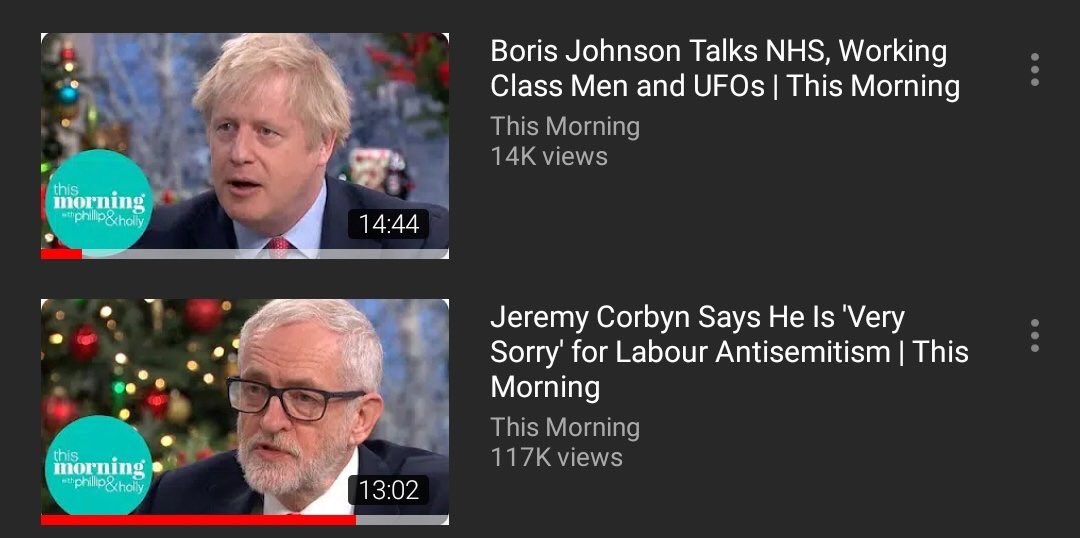The height and width of the screenshot is (538, 1080).
Task: Open three-dot menu for Jeremy Corbyn video
Action: [x=1034, y=335]
